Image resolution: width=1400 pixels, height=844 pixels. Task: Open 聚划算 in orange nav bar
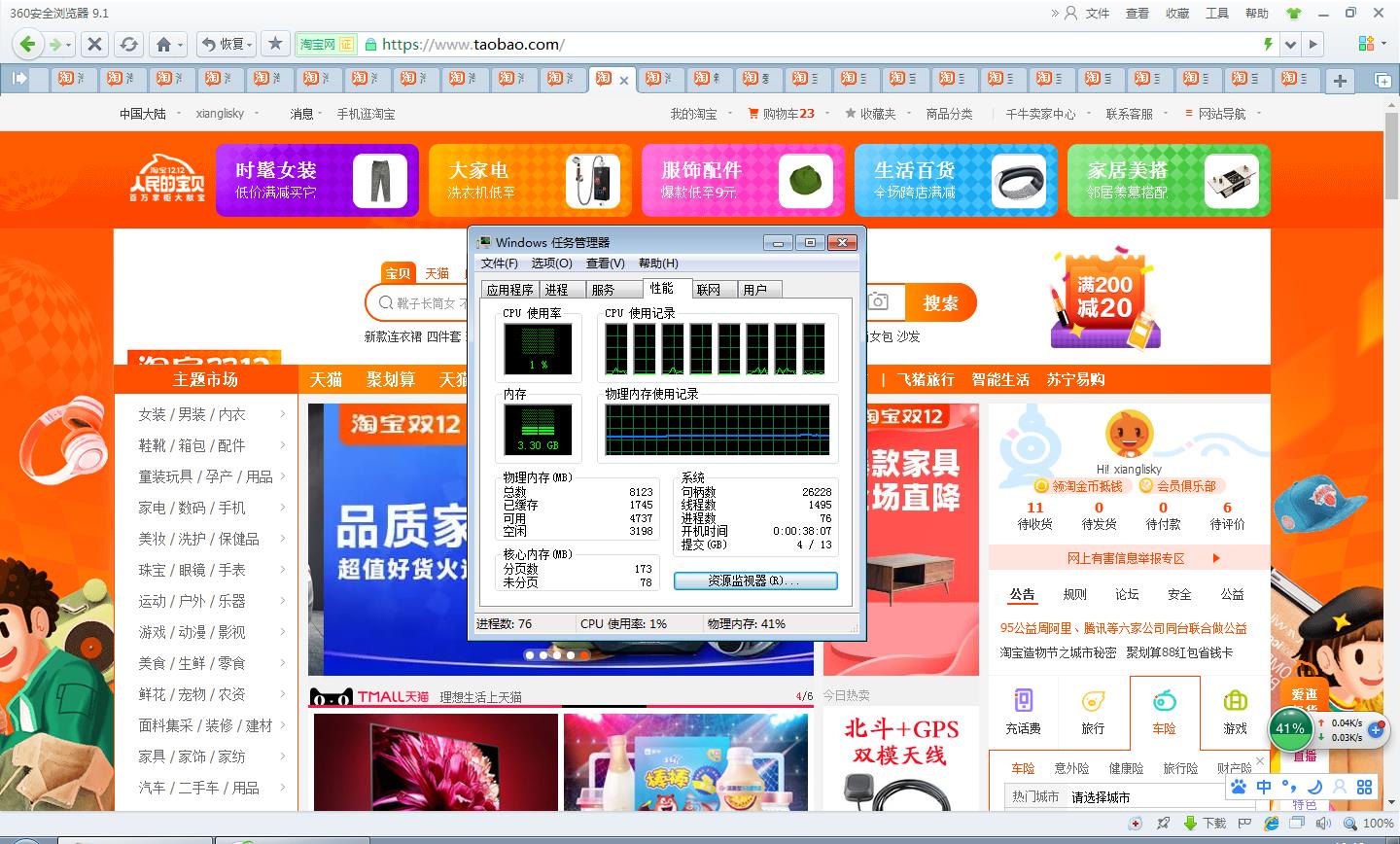coord(391,379)
